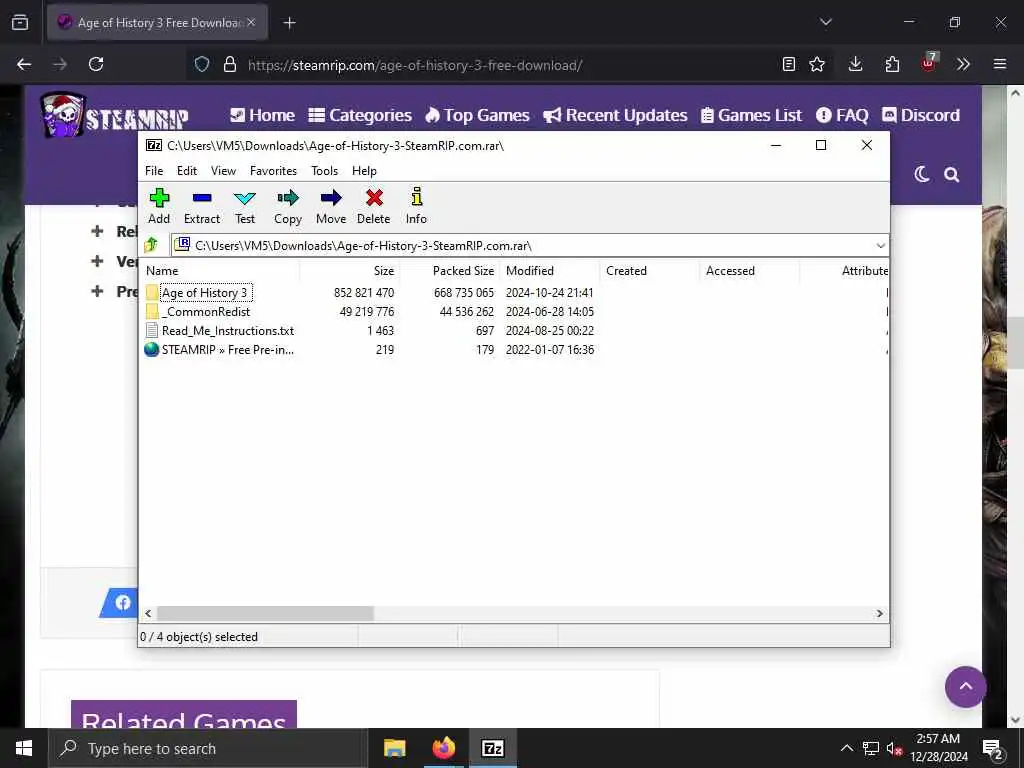
Task: Open the Categories link on SteamRIP
Action: click(x=360, y=115)
